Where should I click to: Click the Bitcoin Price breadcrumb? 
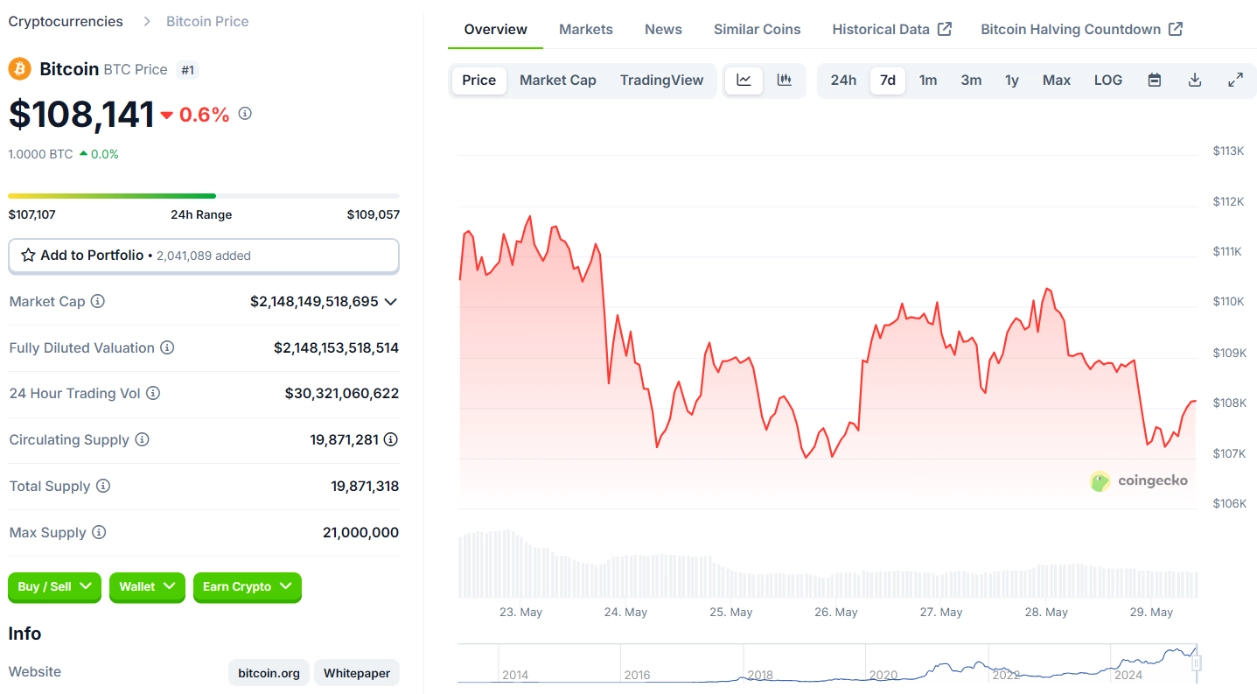pyautogui.click(x=208, y=21)
